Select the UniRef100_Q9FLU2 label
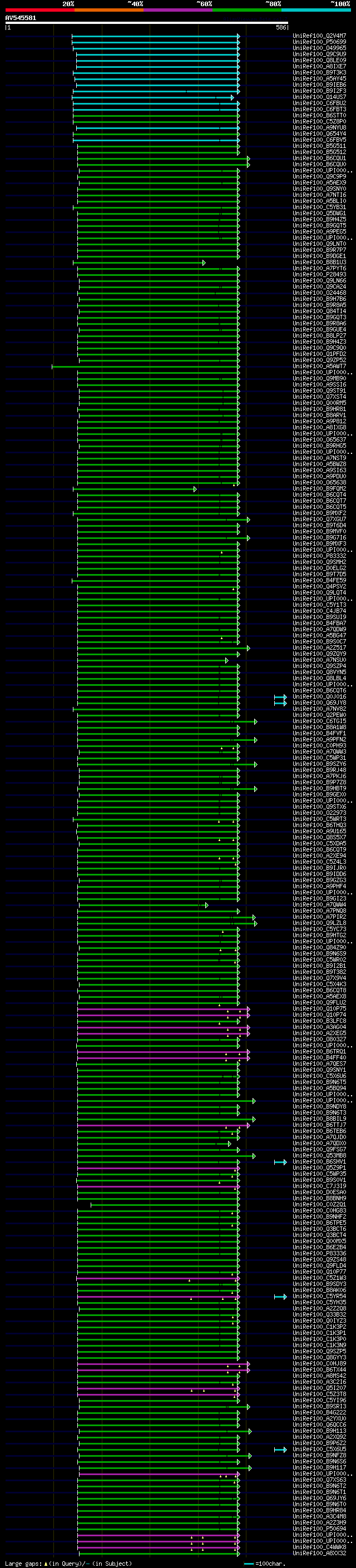 (x=319, y=1002)
